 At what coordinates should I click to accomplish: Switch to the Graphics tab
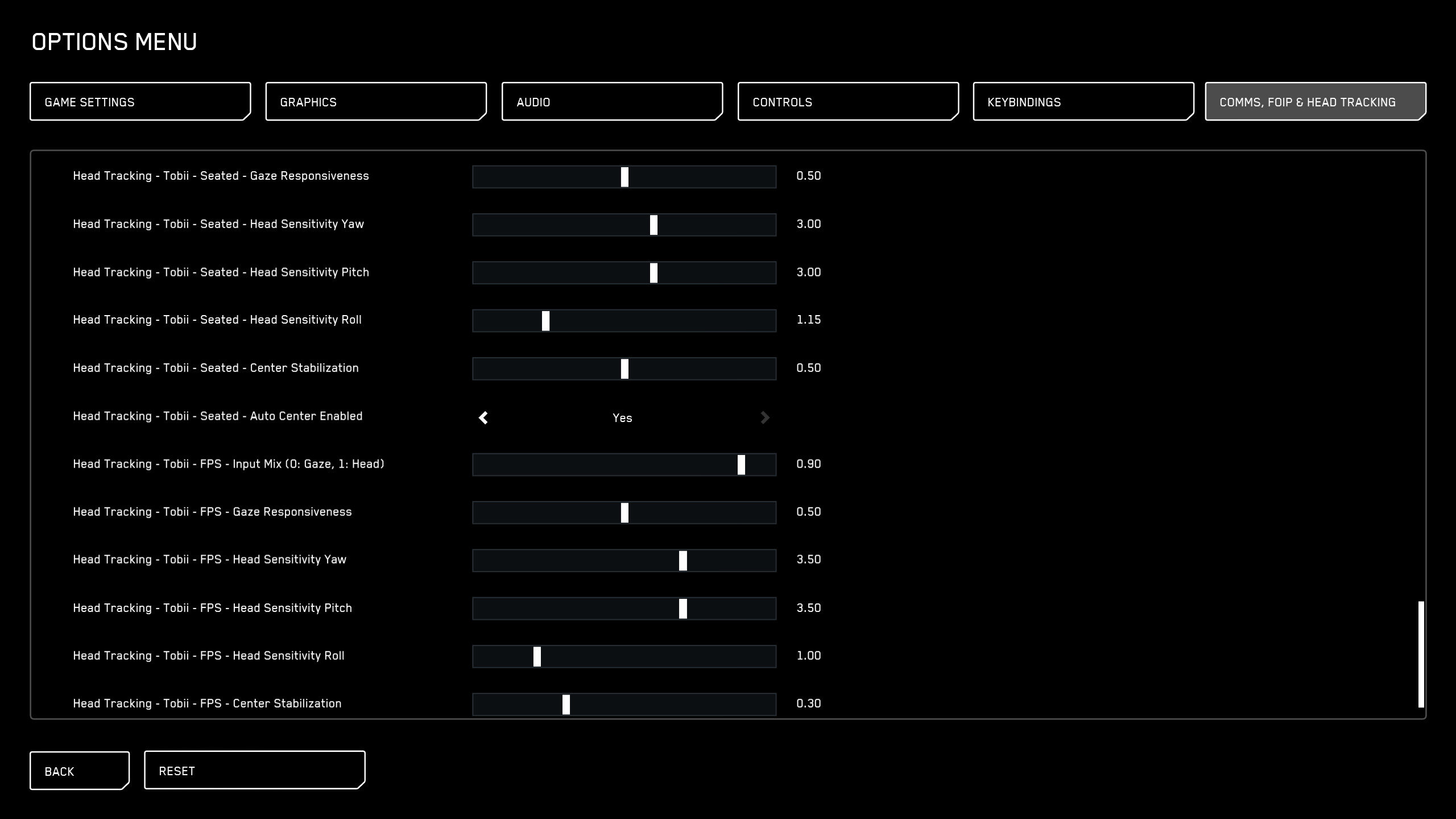tap(376, 101)
